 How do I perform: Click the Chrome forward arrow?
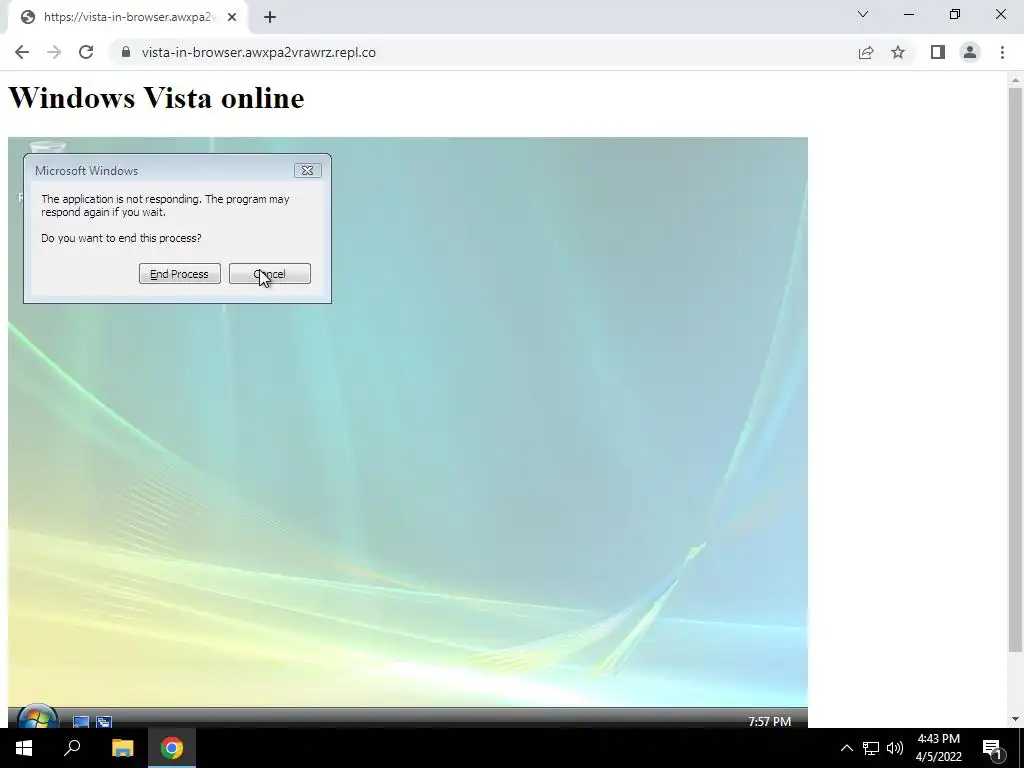(x=54, y=52)
